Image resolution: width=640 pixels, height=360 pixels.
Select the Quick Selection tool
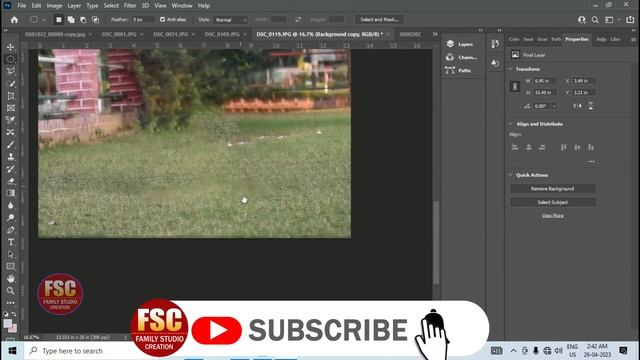[11, 84]
